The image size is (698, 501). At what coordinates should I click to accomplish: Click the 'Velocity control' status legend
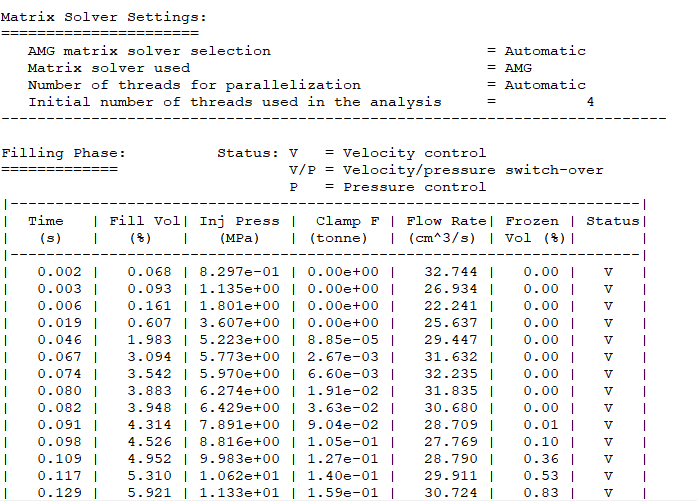(x=414, y=153)
